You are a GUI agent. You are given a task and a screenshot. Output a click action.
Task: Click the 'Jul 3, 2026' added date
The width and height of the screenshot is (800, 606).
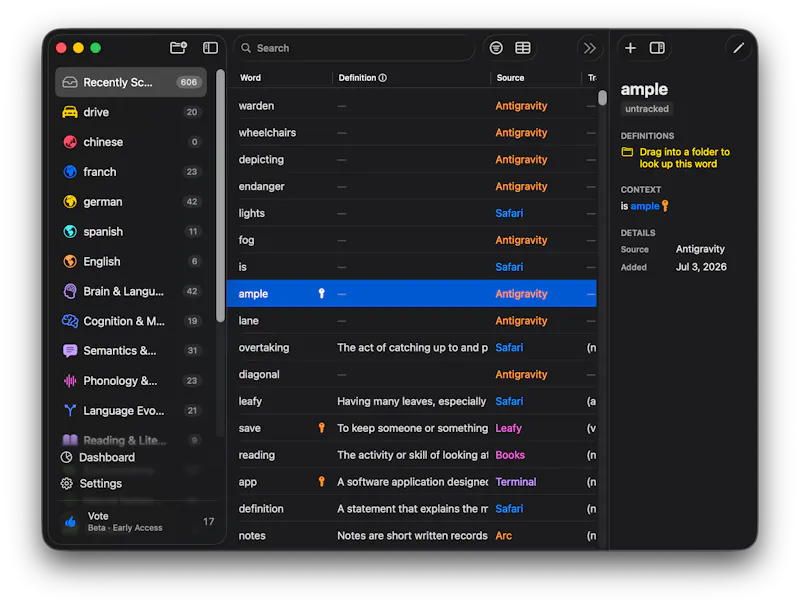[x=701, y=267]
